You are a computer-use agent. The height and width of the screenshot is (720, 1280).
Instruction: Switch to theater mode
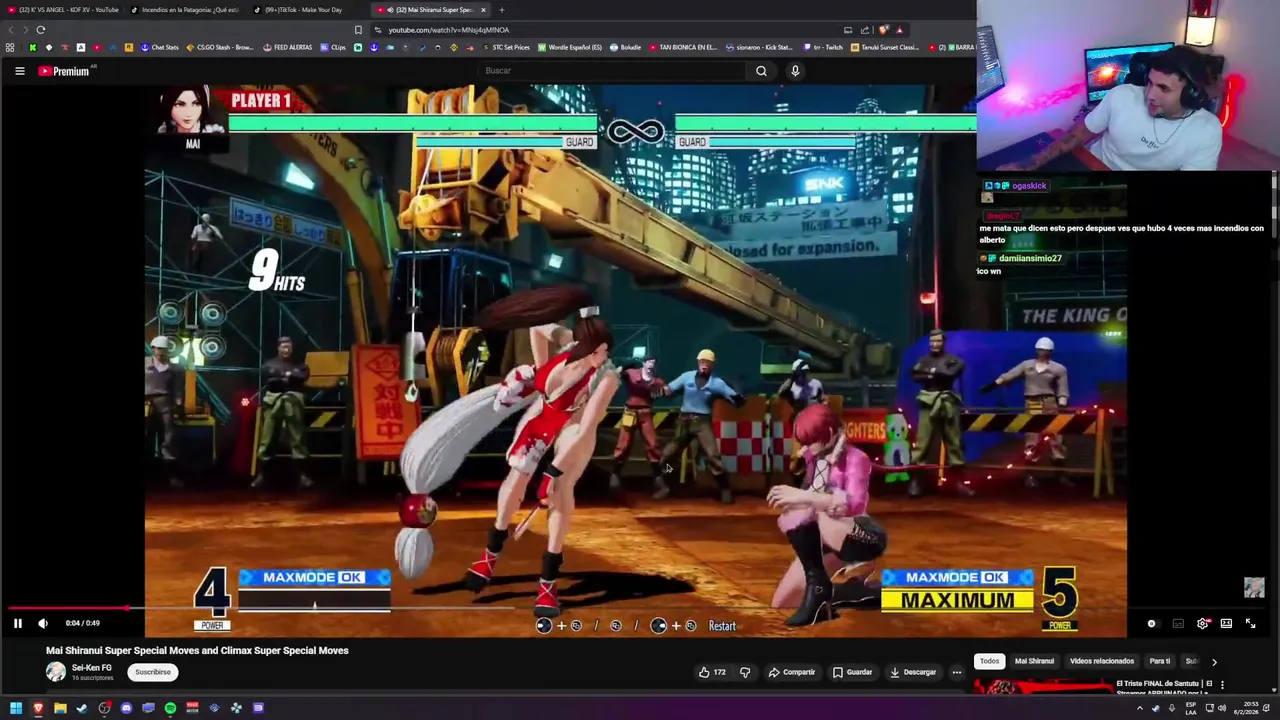[1226, 623]
